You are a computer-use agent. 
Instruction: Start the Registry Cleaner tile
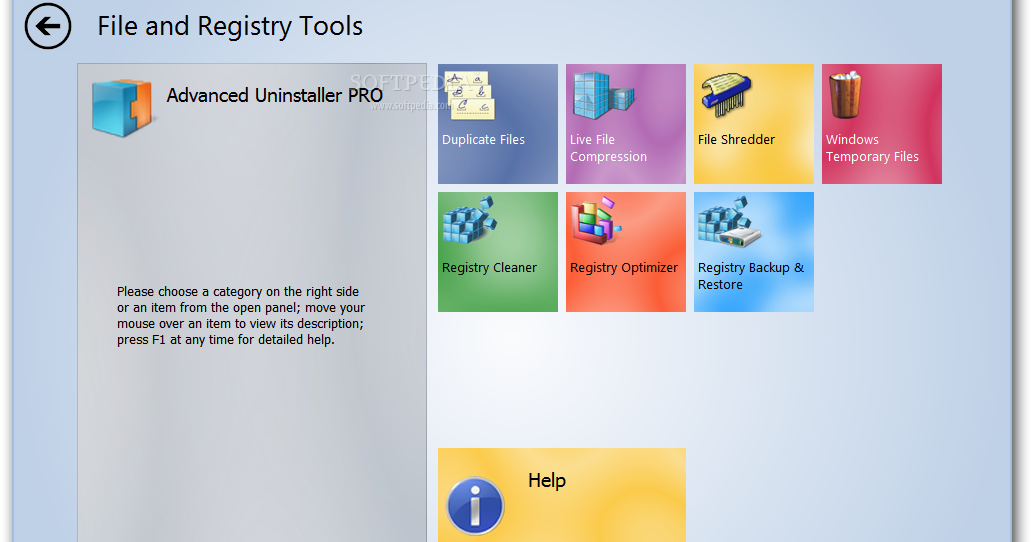[x=498, y=252]
